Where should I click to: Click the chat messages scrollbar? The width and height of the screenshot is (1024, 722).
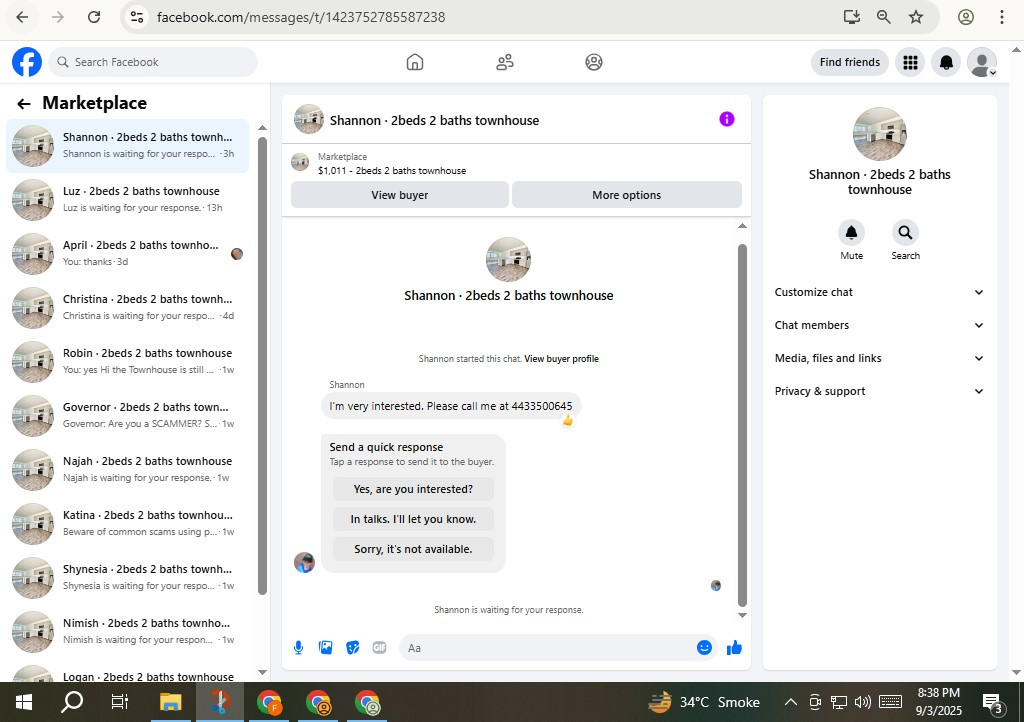pyautogui.click(x=742, y=425)
